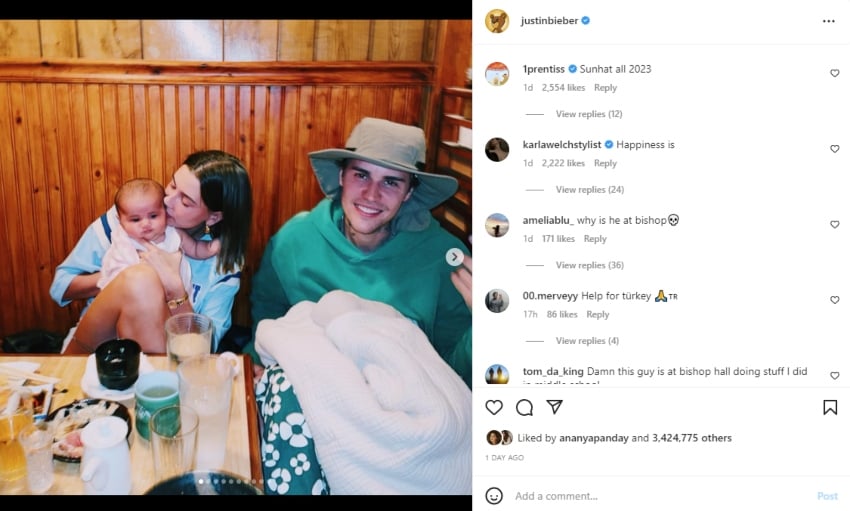Expand View replies (36)
The height and width of the screenshot is (511, 850).
coord(589,265)
